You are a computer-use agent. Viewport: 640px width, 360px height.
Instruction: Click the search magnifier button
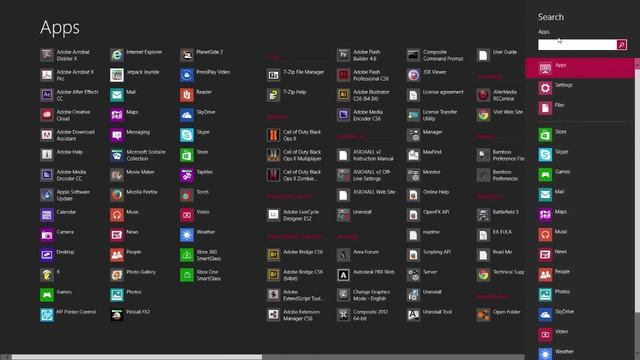coord(622,44)
